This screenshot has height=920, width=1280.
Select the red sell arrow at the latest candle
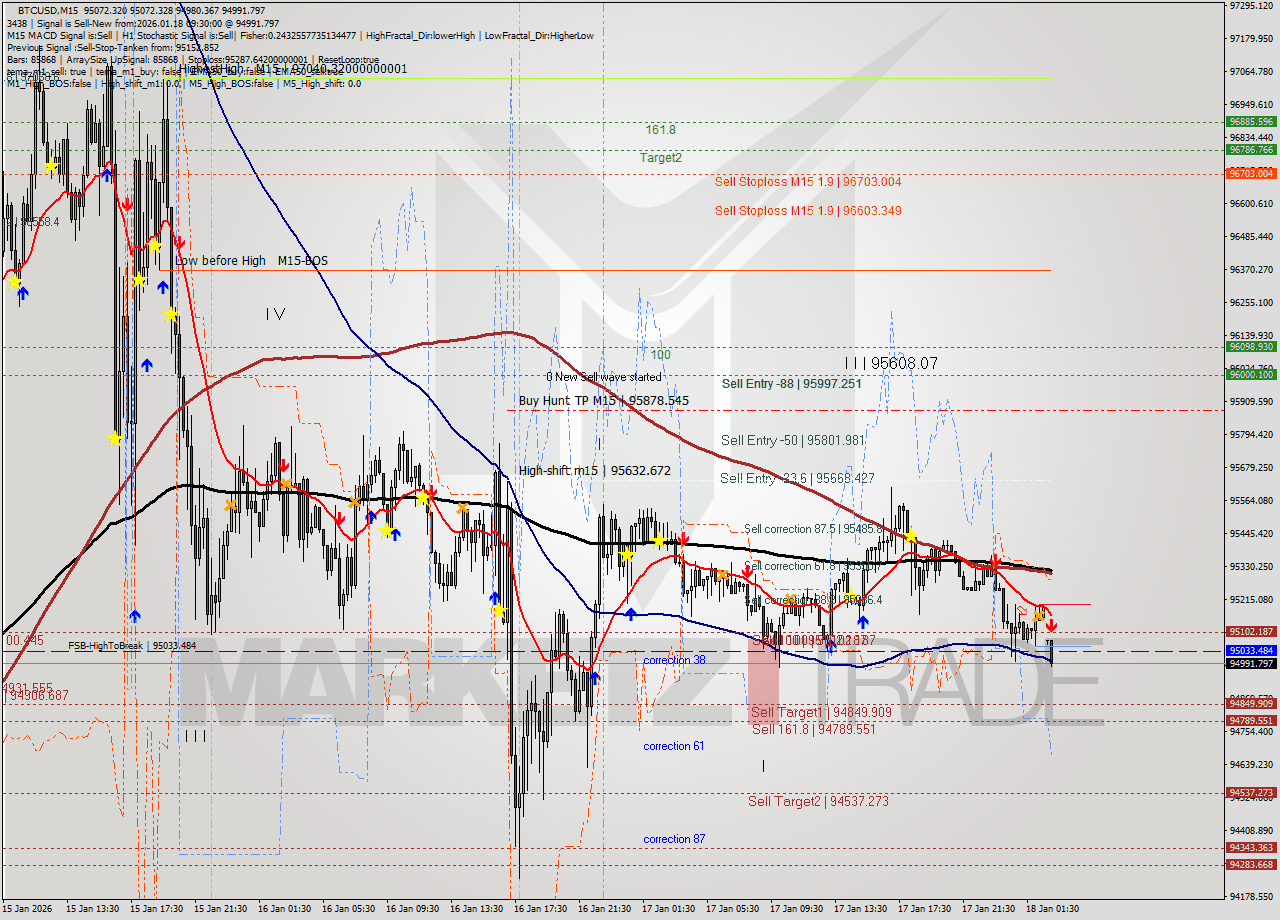[x=1051, y=624]
